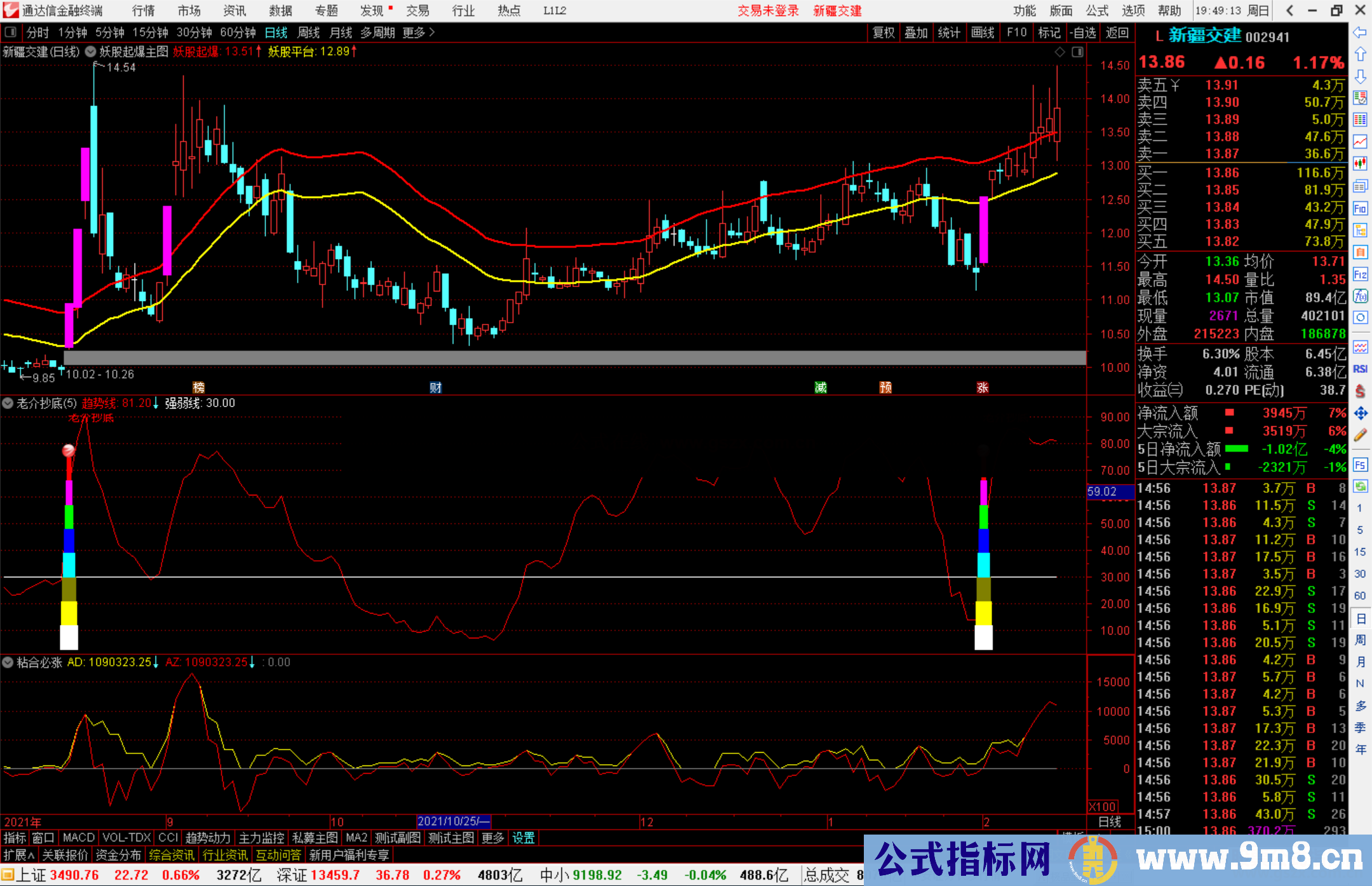
Task: Click the 复权 button
Action: click(x=883, y=32)
